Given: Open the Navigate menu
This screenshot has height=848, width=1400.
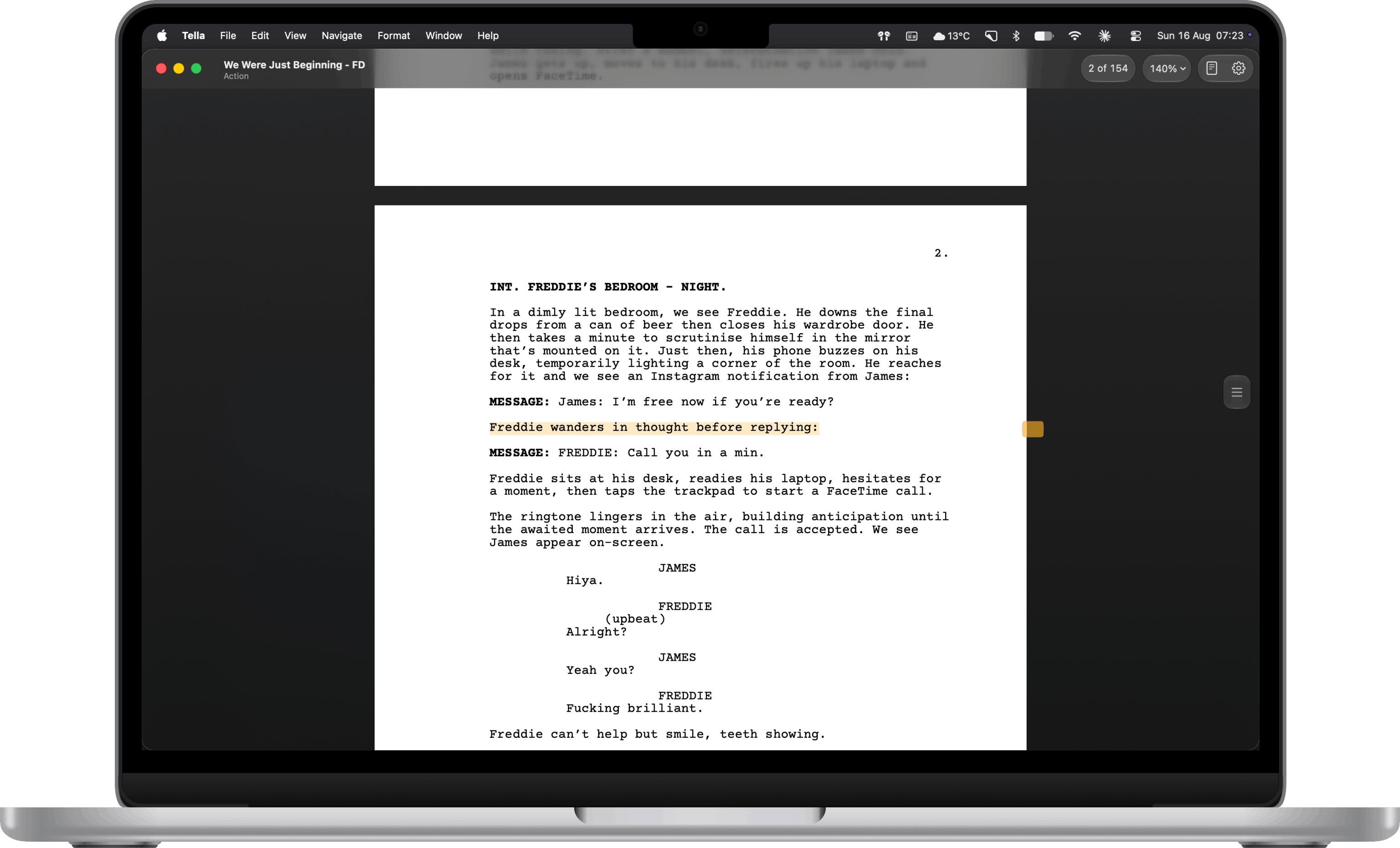Looking at the screenshot, I should pyautogui.click(x=341, y=36).
